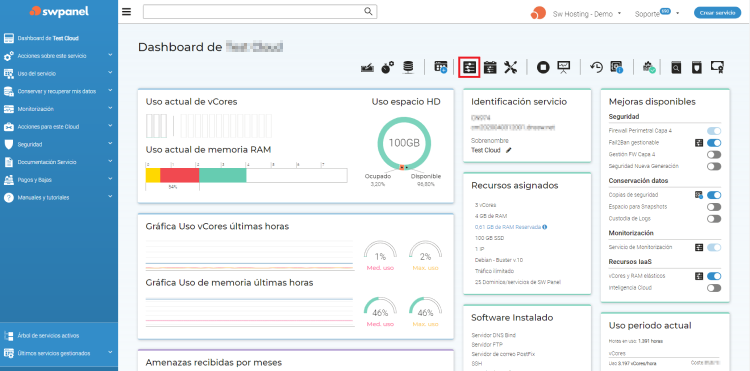This screenshot has height=371, width=750.
Task: Toggle Fail2Ban gestionable switch
Action: click(714, 142)
